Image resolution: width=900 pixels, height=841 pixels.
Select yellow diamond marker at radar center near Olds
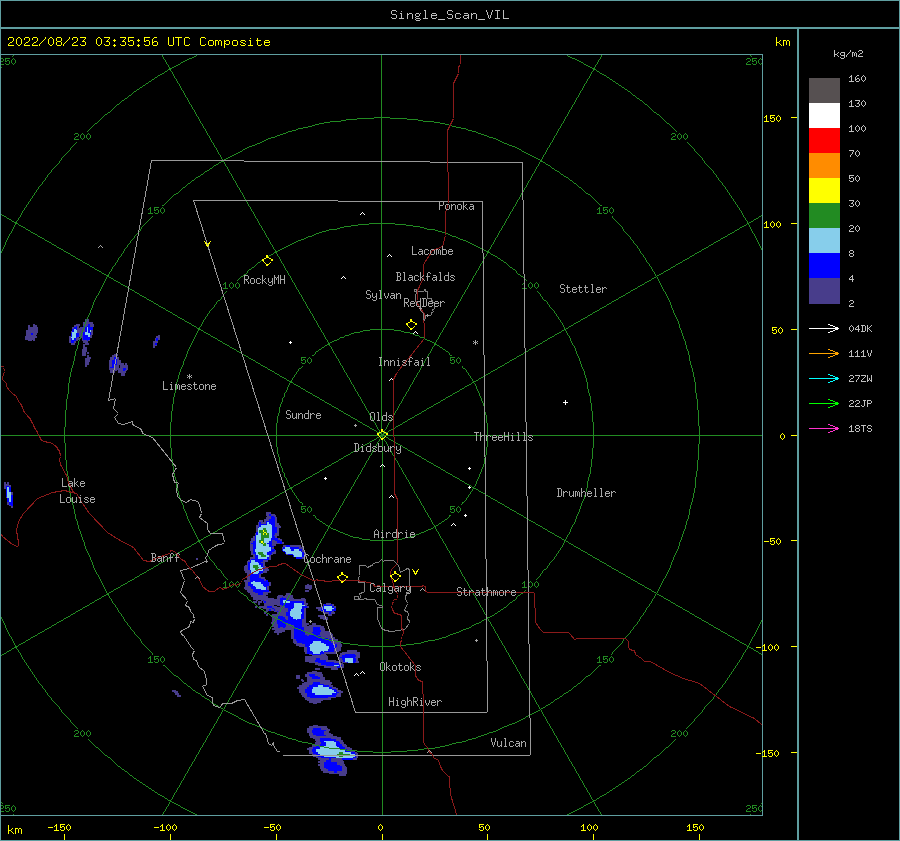pos(382,435)
